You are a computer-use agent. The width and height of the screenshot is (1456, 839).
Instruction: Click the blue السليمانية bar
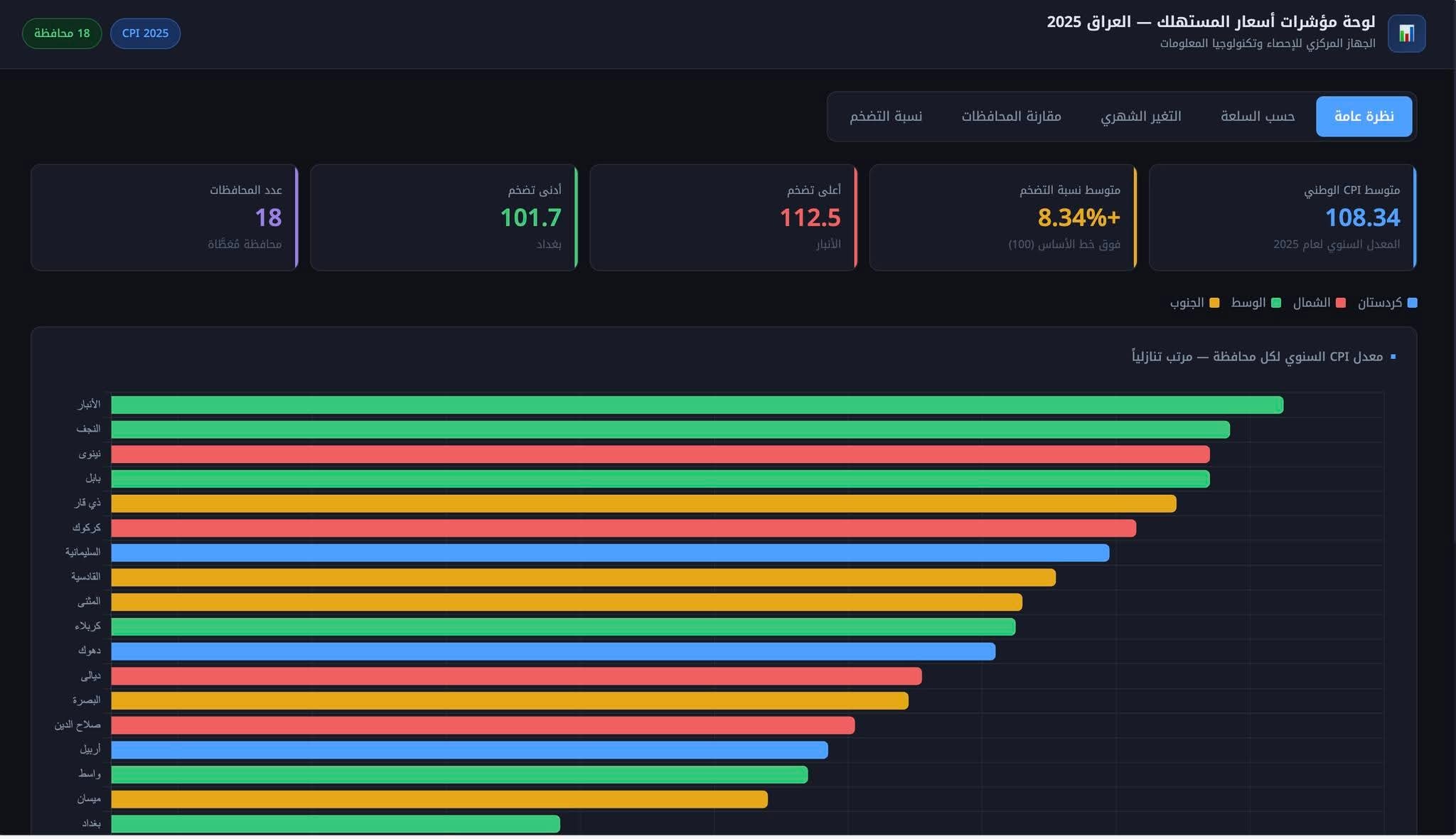pyautogui.click(x=610, y=552)
